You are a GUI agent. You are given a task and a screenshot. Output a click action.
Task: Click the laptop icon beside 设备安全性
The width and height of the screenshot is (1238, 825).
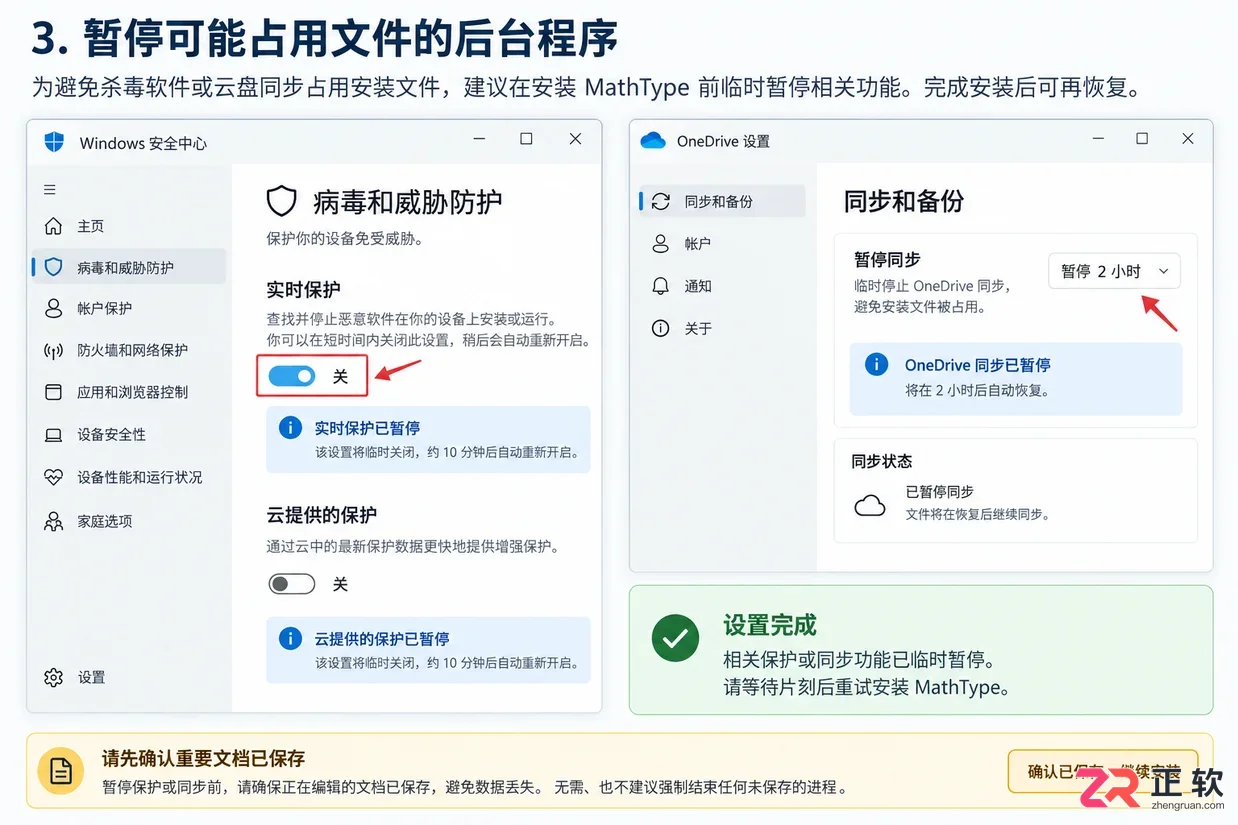[54, 435]
